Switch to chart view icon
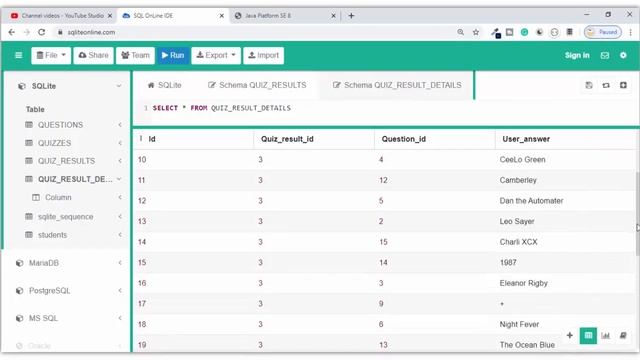Image resolution: width=640 pixels, height=360 pixels. [x=606, y=336]
